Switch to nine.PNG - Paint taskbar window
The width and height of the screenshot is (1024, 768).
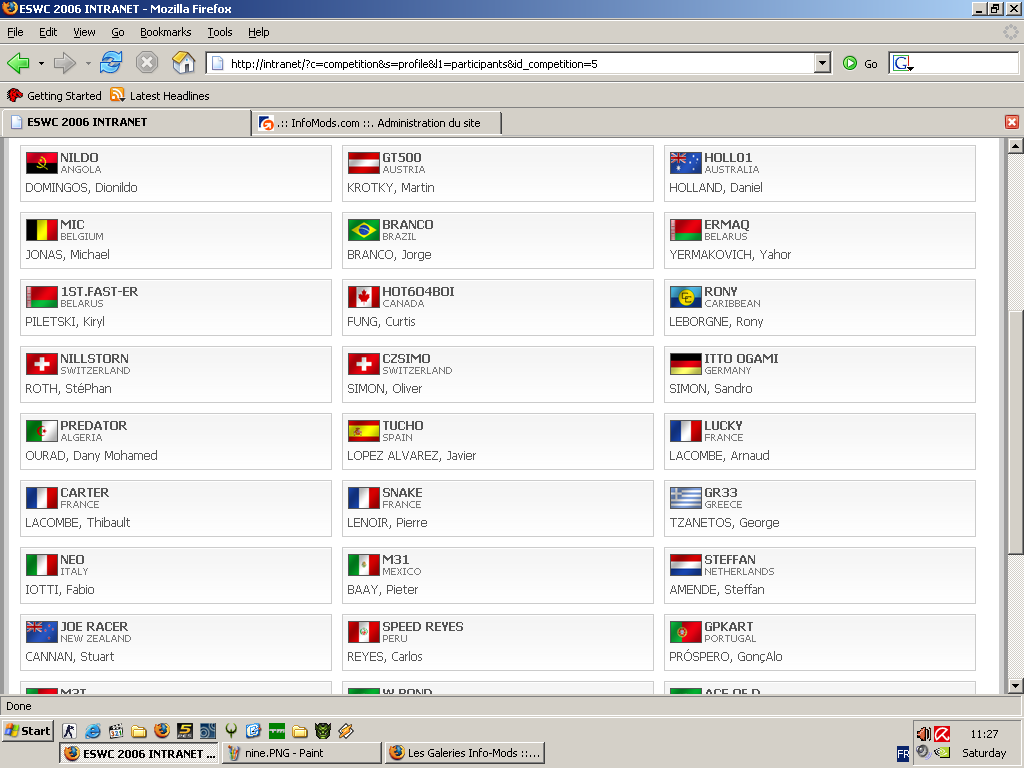(x=302, y=753)
